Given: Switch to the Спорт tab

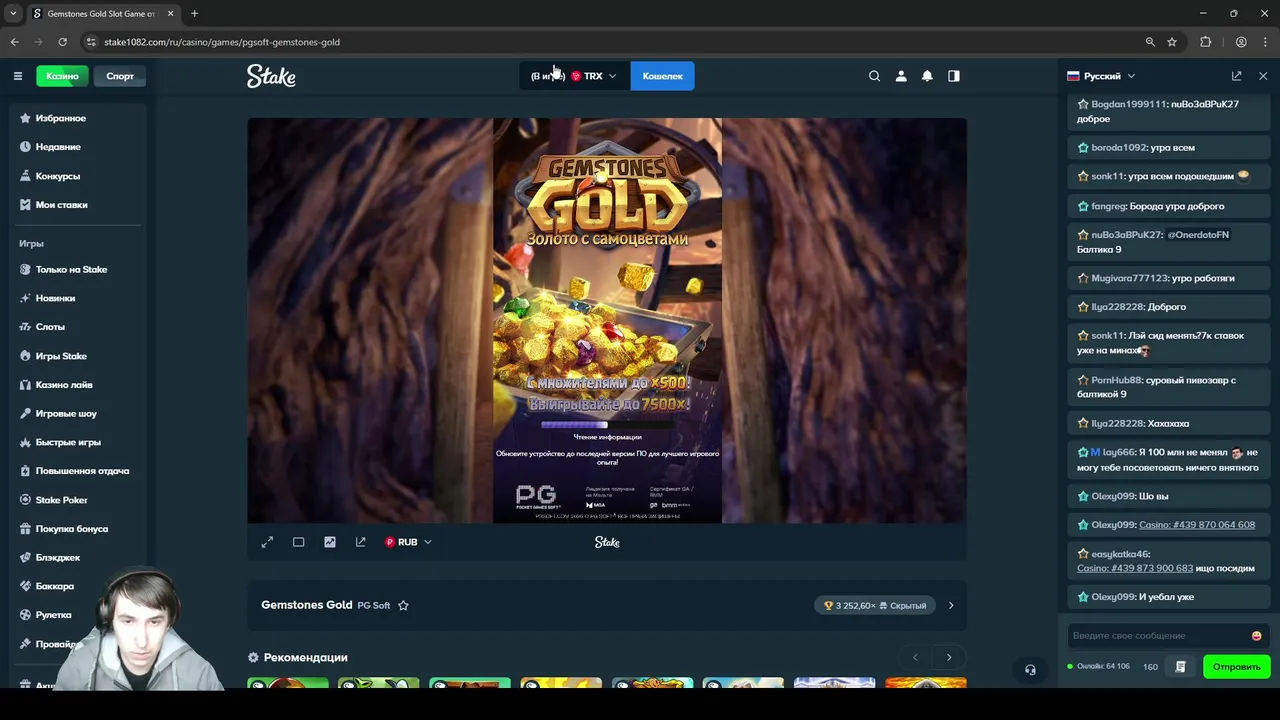Looking at the screenshot, I should coord(120,76).
